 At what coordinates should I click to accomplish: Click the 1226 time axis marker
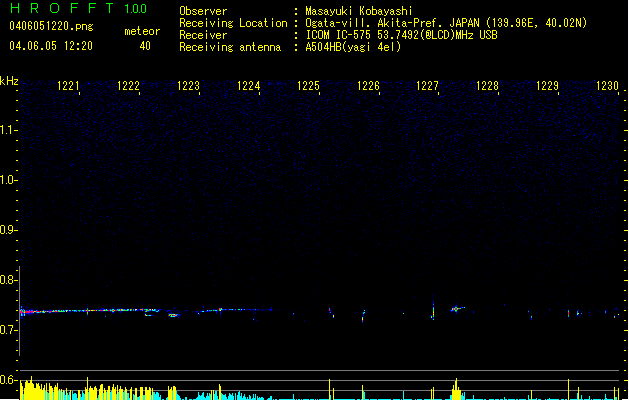click(368, 86)
